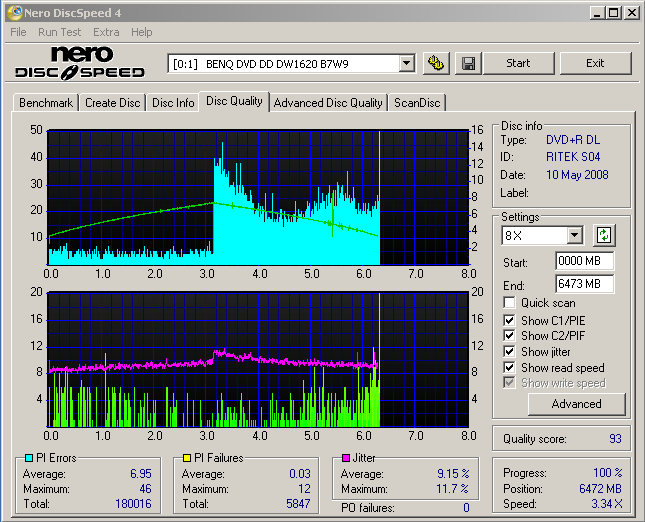Switch to the ScanDisc tab
This screenshot has height=522, width=645.
(x=417, y=103)
